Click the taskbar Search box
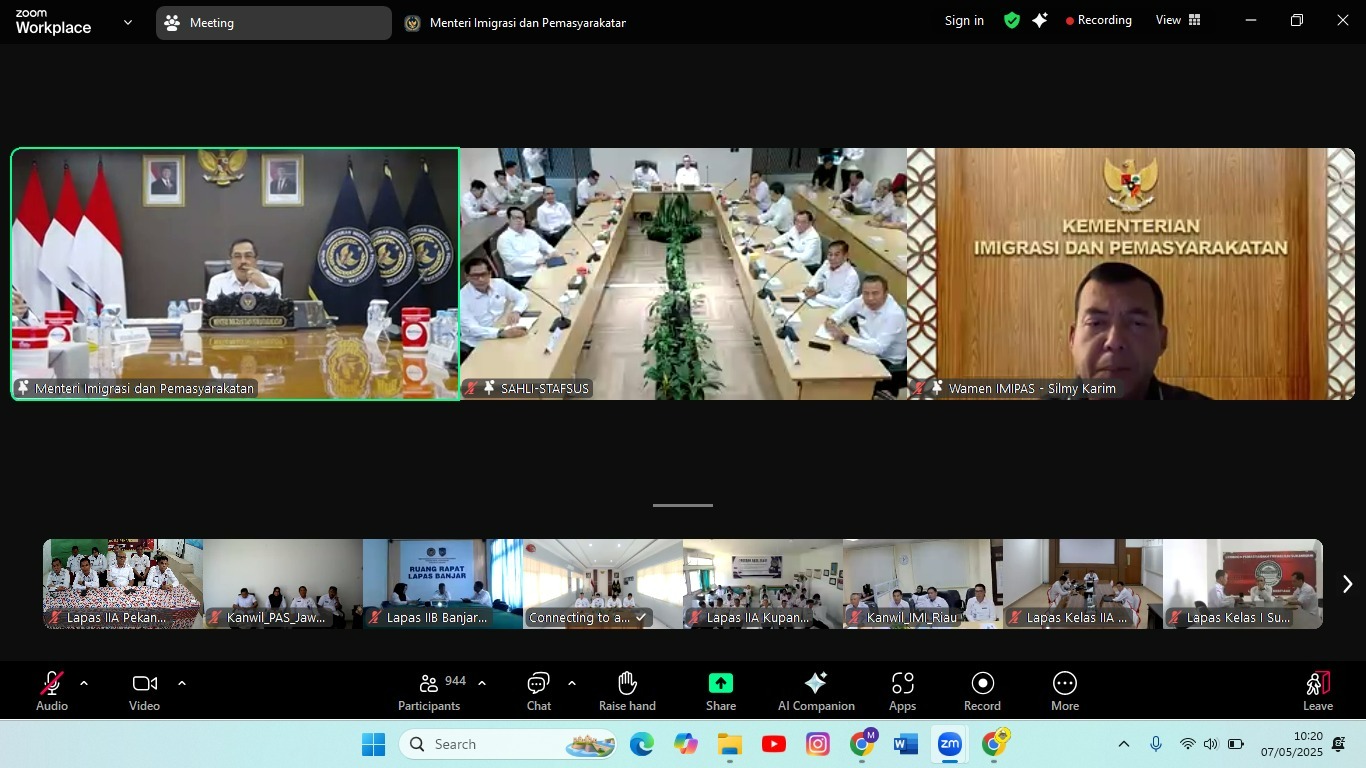The height and width of the screenshot is (768, 1366). coord(509,744)
